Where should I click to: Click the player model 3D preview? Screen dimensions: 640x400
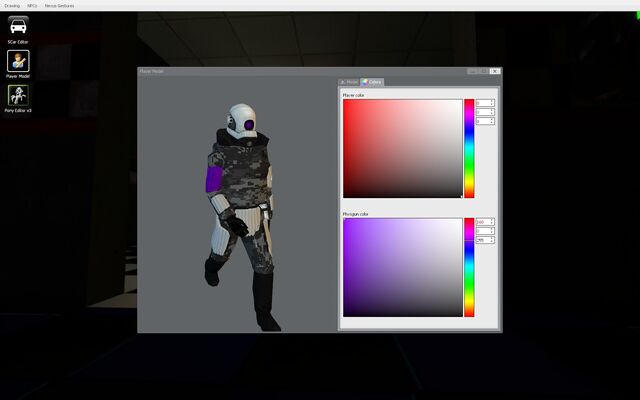[238, 204]
